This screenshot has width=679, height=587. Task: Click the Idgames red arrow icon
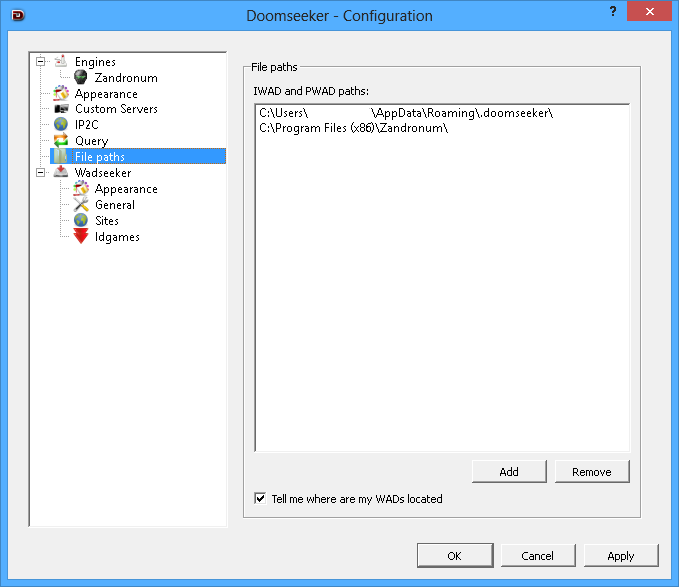point(81,236)
